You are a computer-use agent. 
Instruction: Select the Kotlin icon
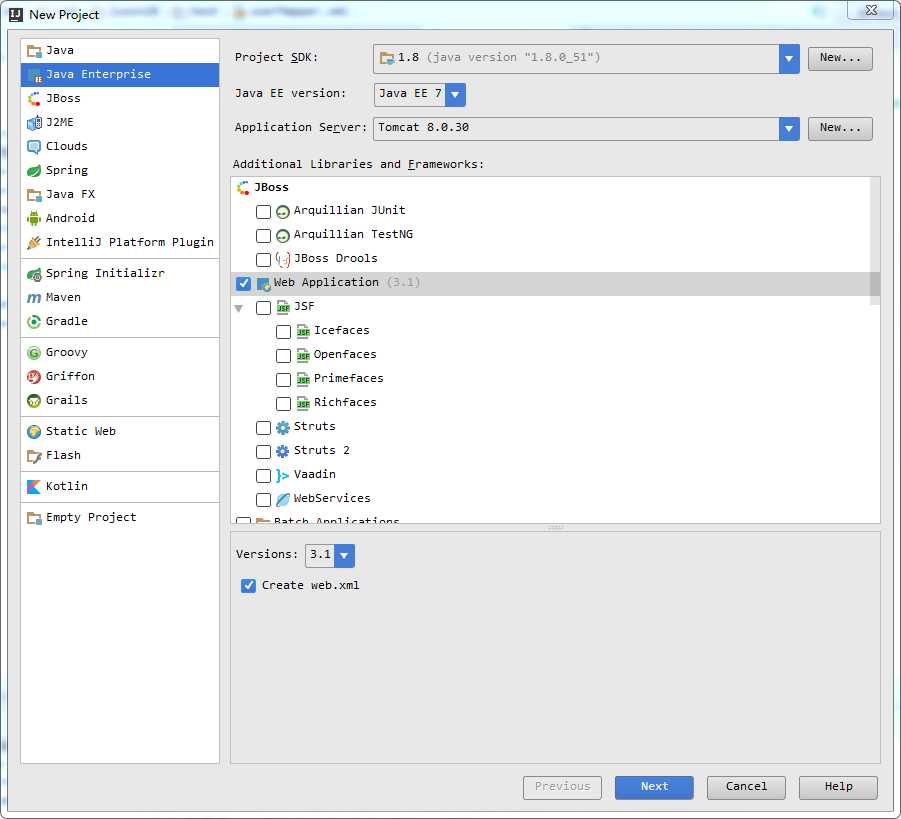point(34,487)
